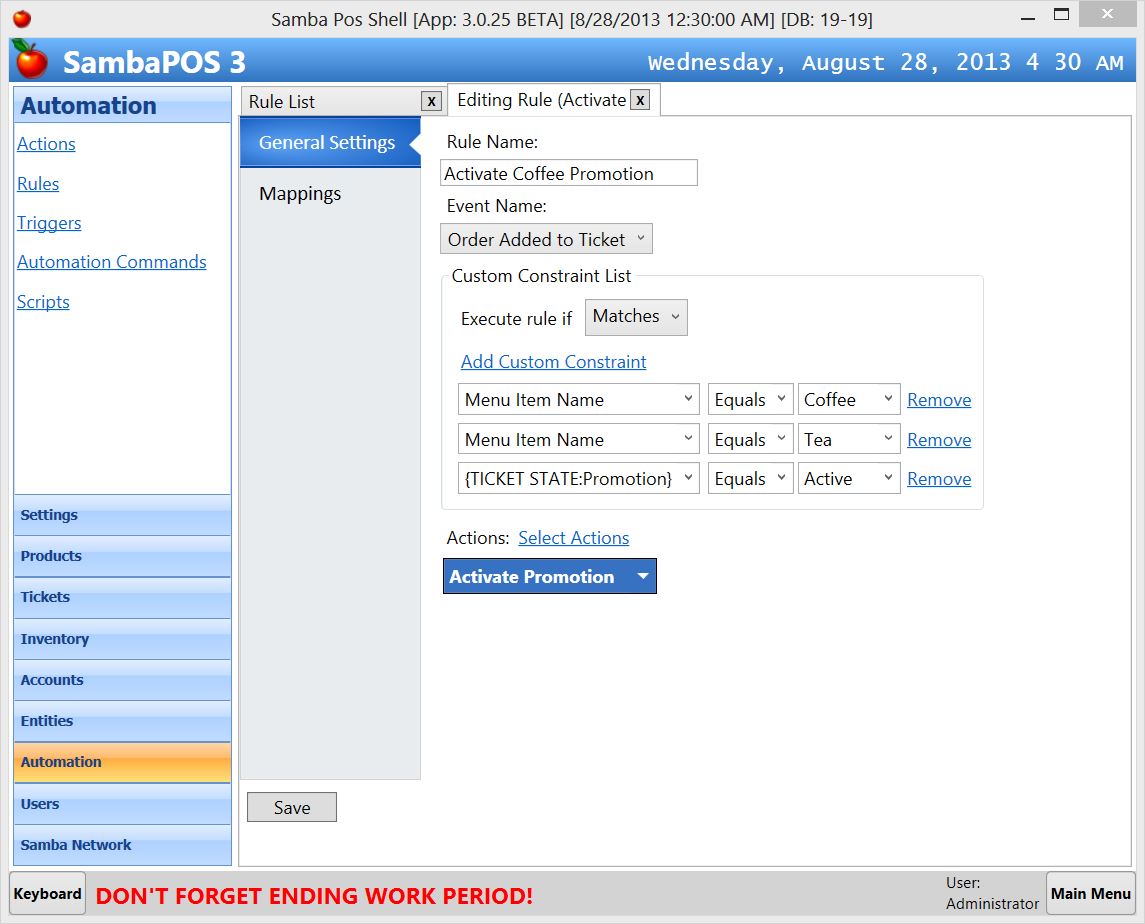Viewport: 1145px width, 924px height.
Task: Close the Editing Rule tab
Action: 640,100
